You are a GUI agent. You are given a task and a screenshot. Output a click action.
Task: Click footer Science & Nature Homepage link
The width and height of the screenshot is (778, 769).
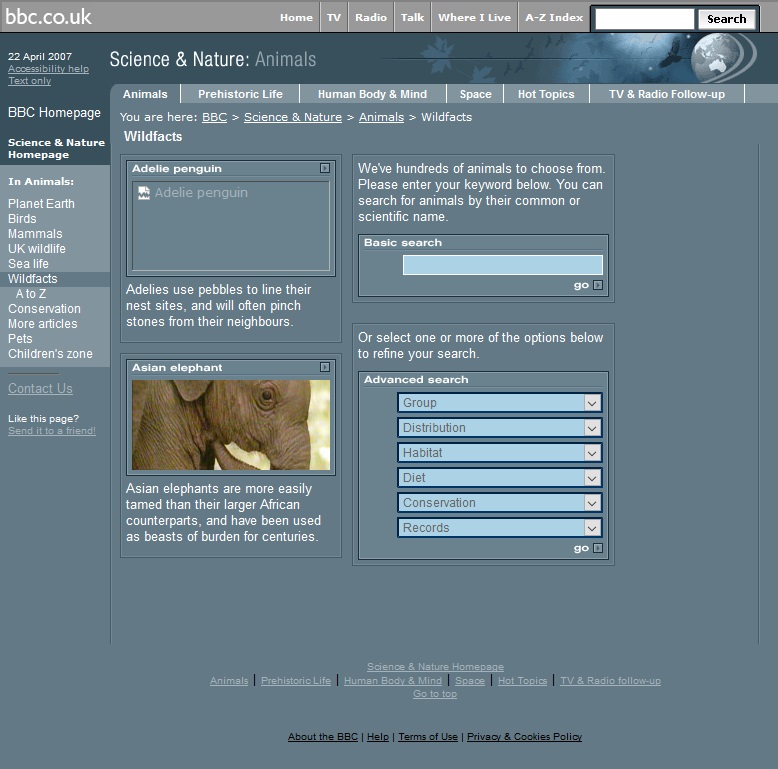coord(435,667)
